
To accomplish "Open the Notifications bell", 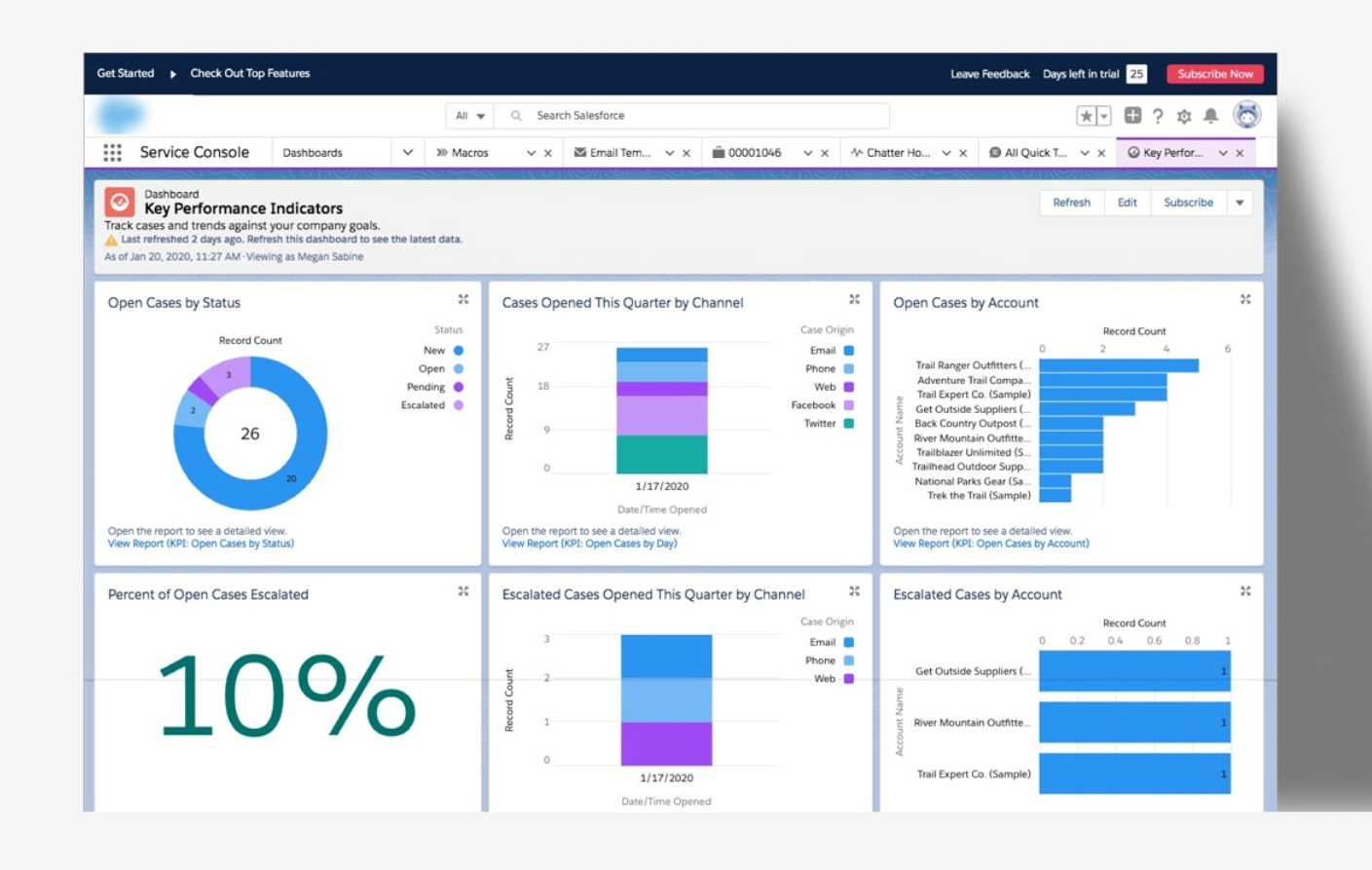I will pyautogui.click(x=1210, y=116).
